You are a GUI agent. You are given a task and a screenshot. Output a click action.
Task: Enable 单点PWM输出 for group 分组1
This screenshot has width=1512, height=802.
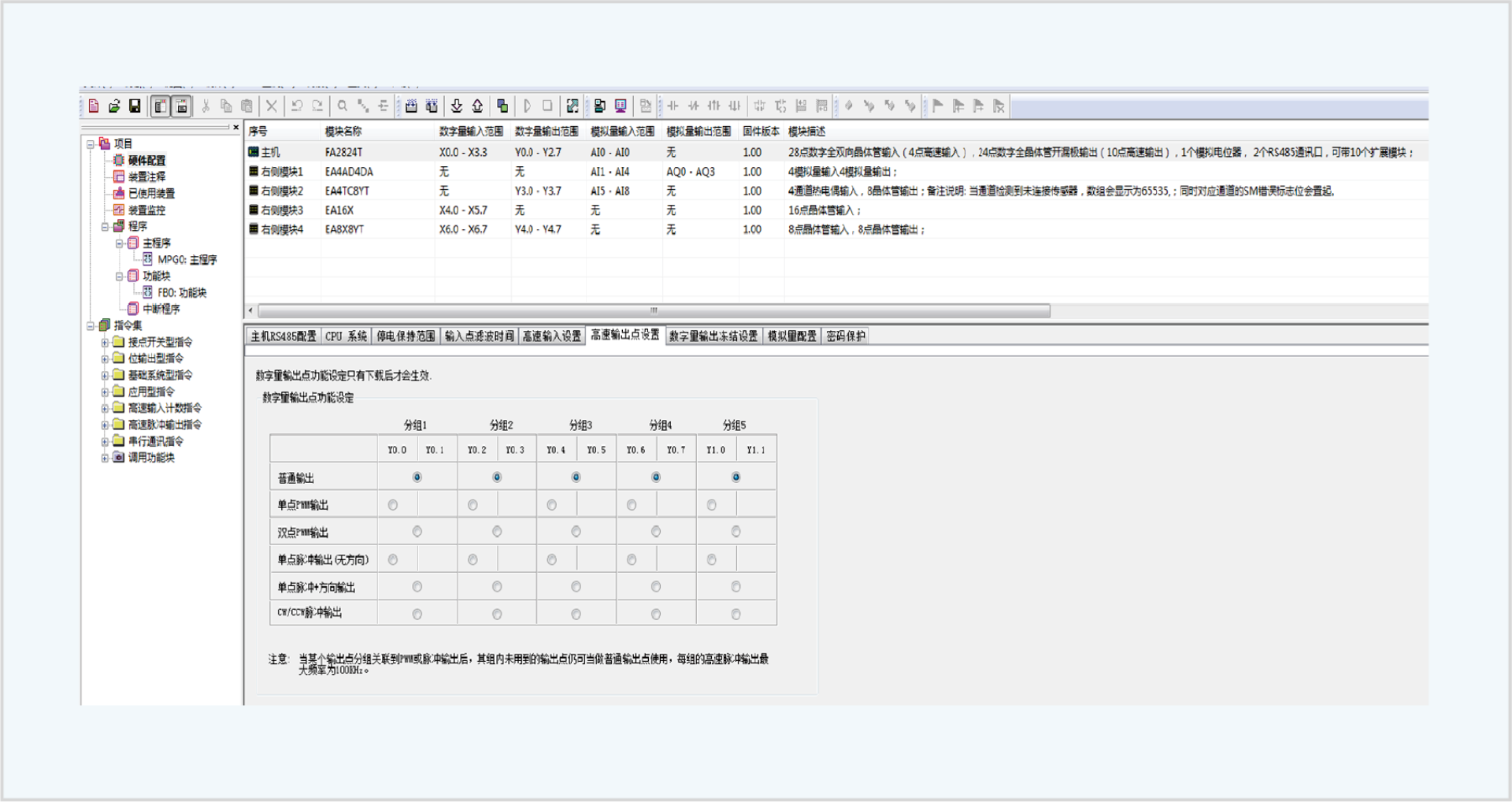click(392, 504)
